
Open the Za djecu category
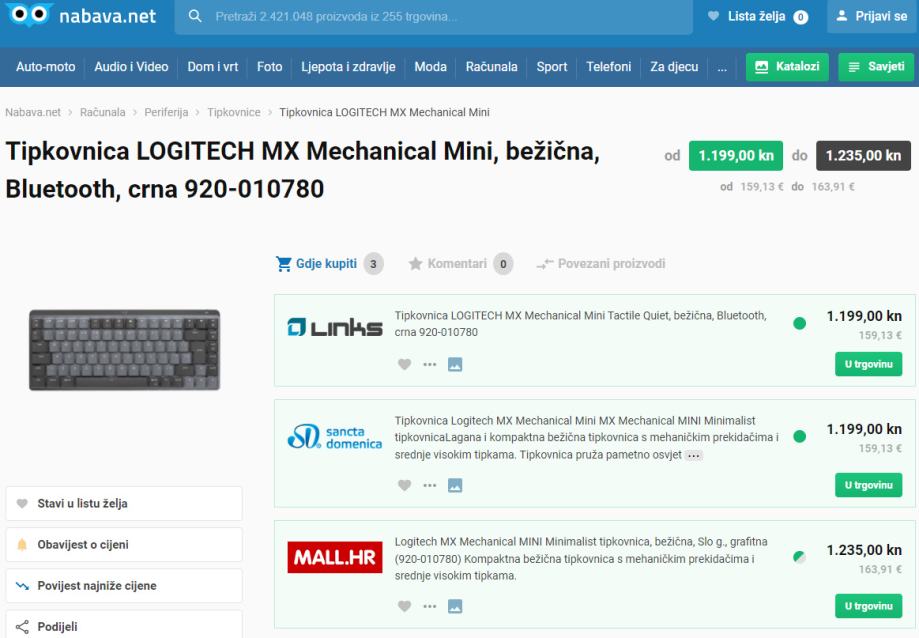(674, 67)
